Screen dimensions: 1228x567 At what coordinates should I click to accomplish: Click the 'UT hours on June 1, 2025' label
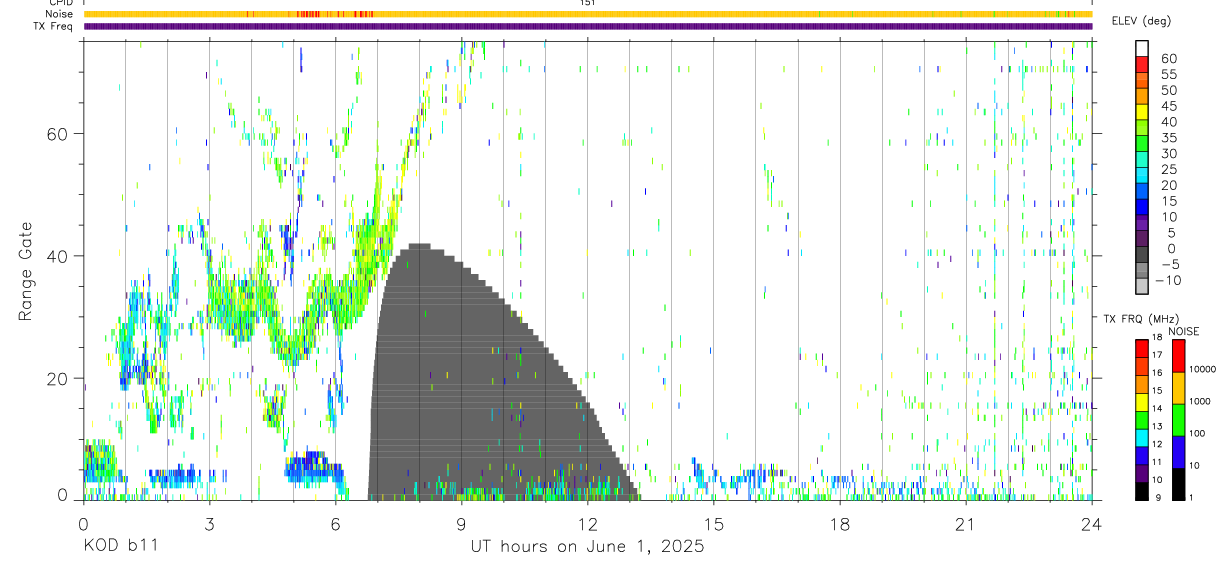[587, 547]
